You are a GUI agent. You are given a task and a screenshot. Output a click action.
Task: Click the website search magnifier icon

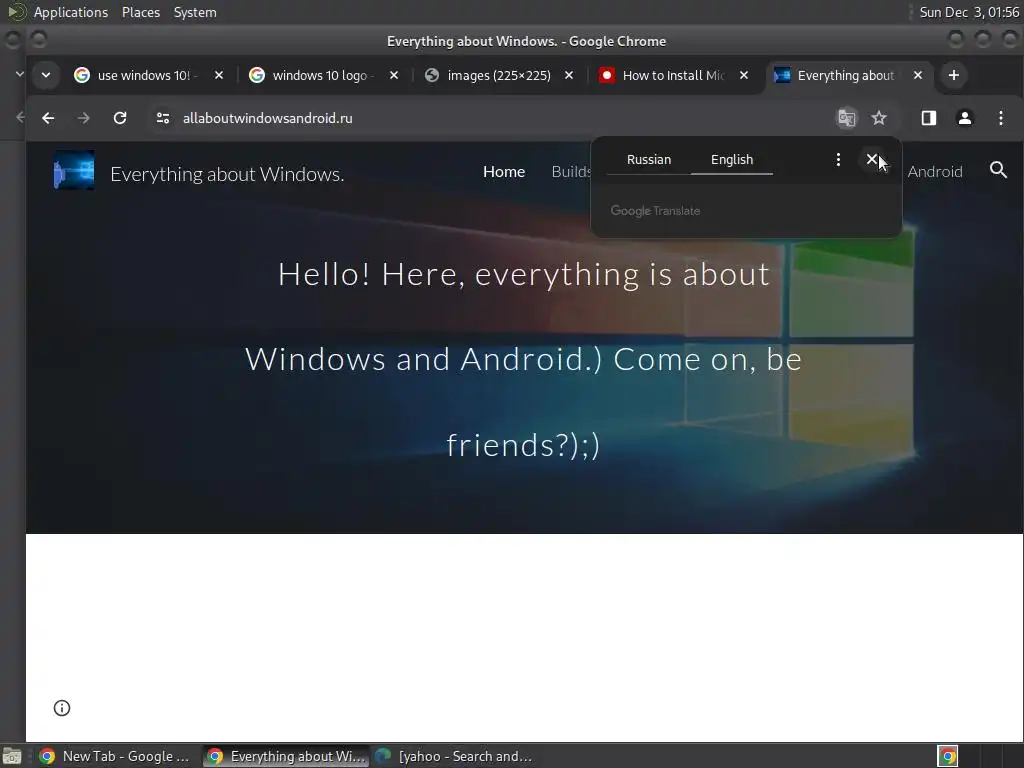pyautogui.click(x=998, y=170)
